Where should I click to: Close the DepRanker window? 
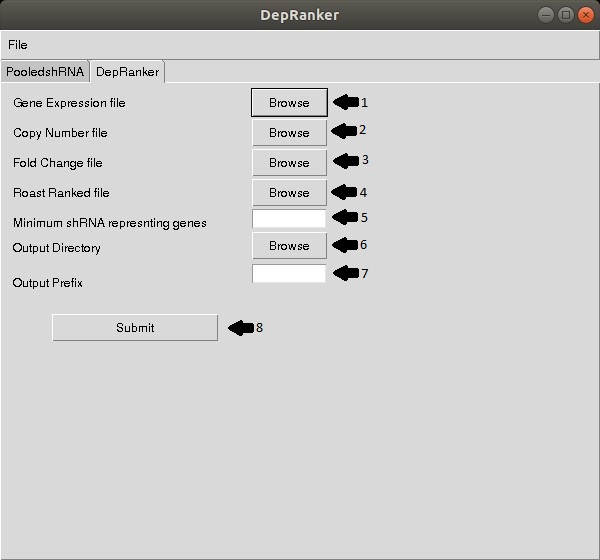(585, 15)
